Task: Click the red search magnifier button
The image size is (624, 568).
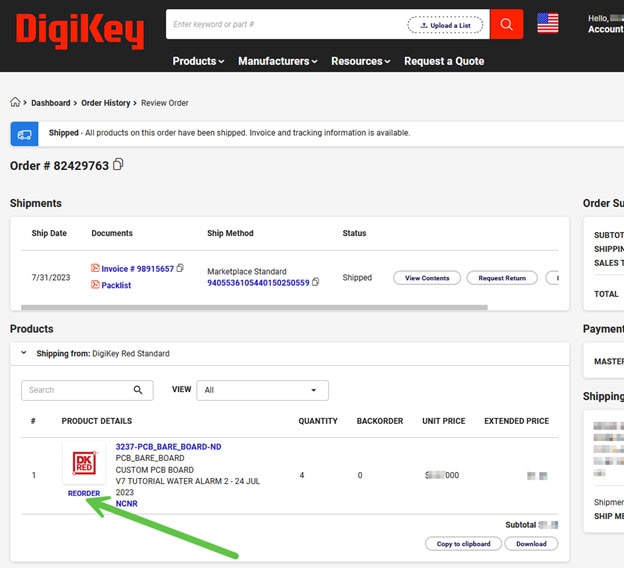Action: 506,24
